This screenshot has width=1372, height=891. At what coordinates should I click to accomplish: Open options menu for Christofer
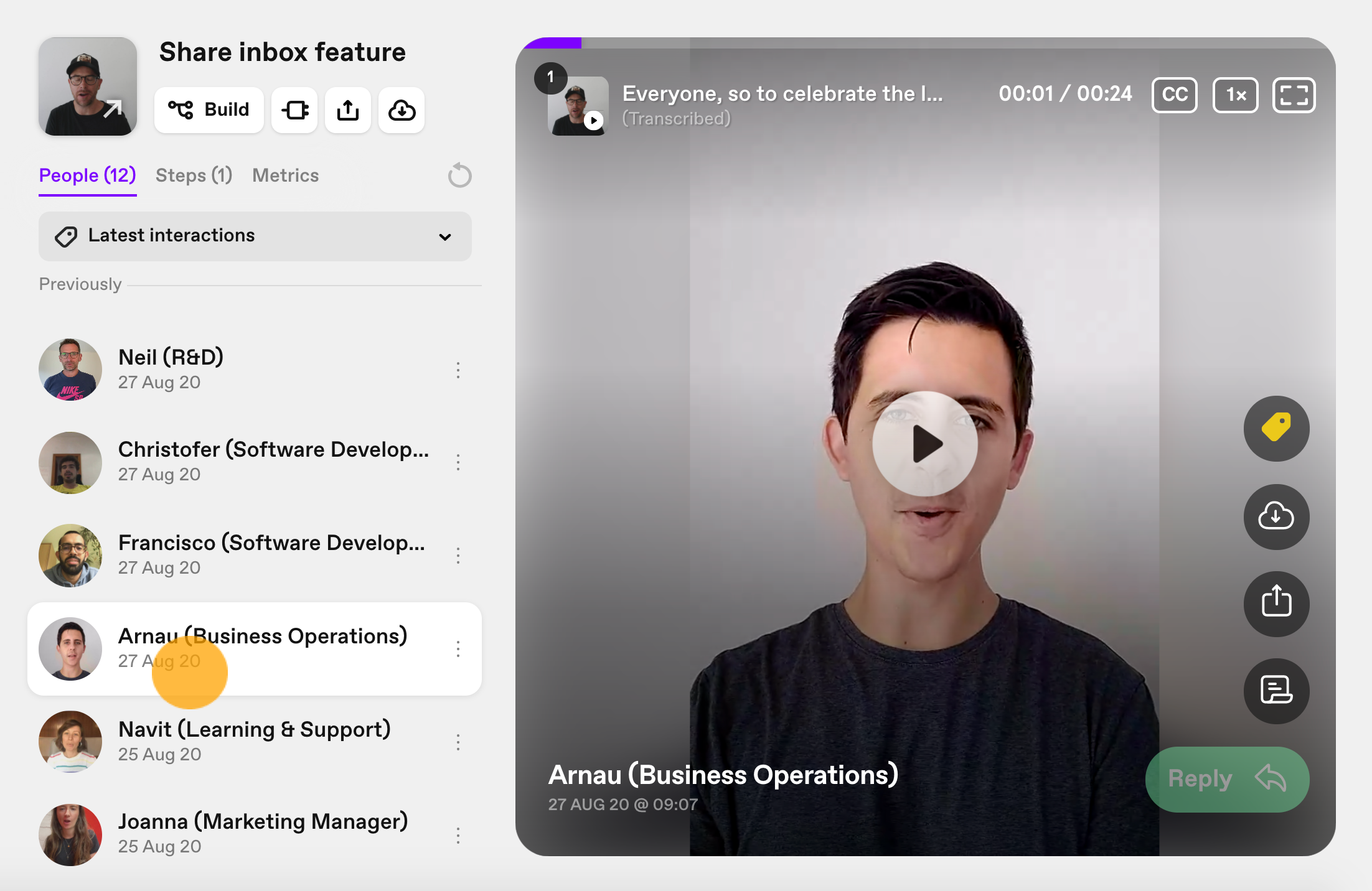[458, 462]
